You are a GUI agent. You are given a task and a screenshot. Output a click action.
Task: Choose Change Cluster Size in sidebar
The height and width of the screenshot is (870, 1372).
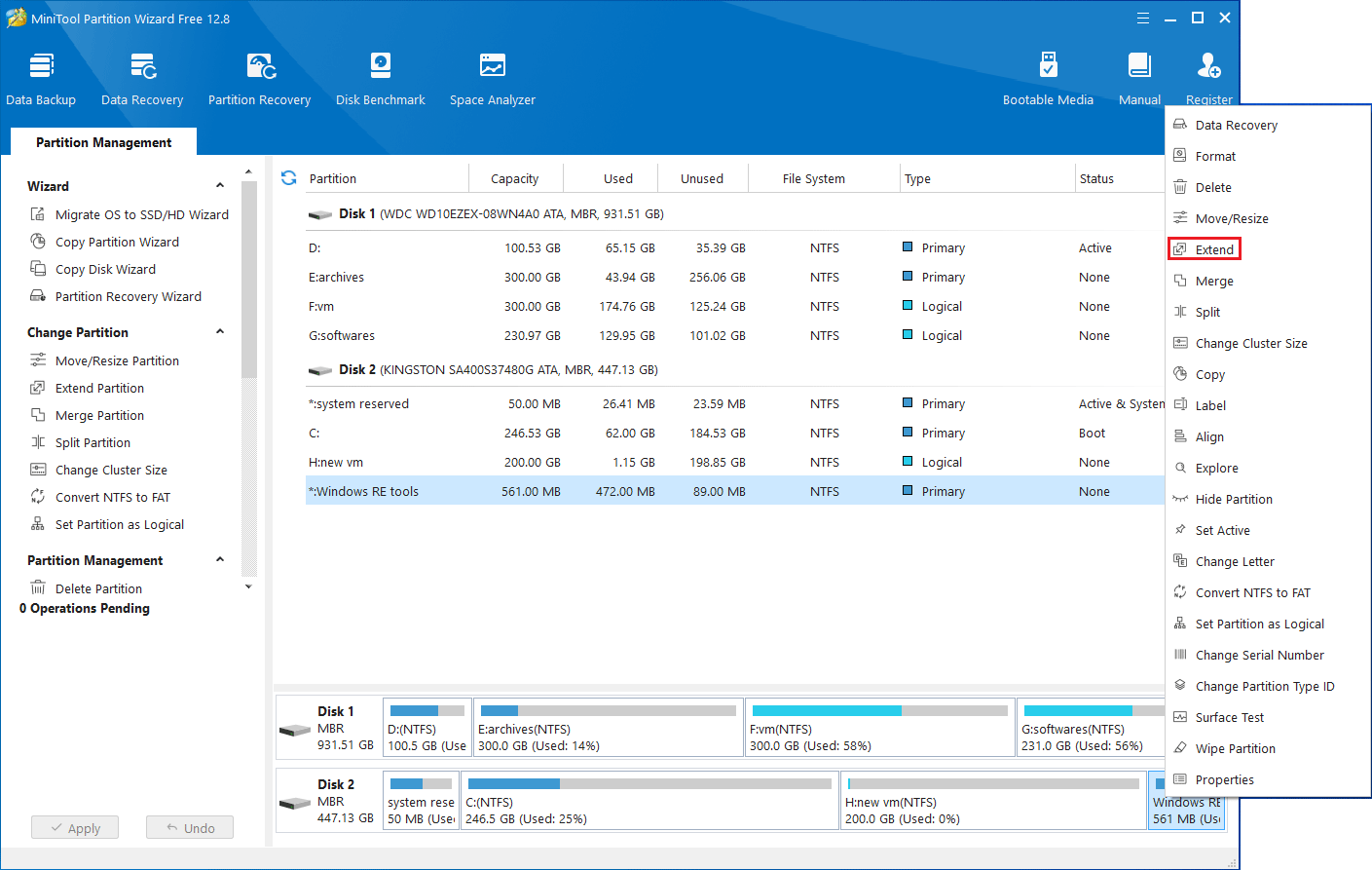click(99, 470)
